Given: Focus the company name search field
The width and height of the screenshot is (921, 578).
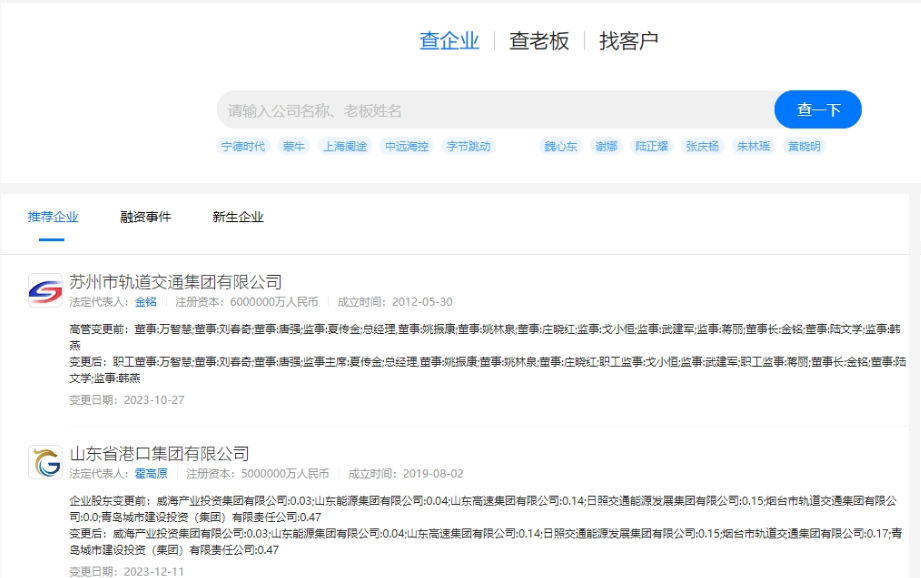Looking at the screenshot, I should point(496,110).
